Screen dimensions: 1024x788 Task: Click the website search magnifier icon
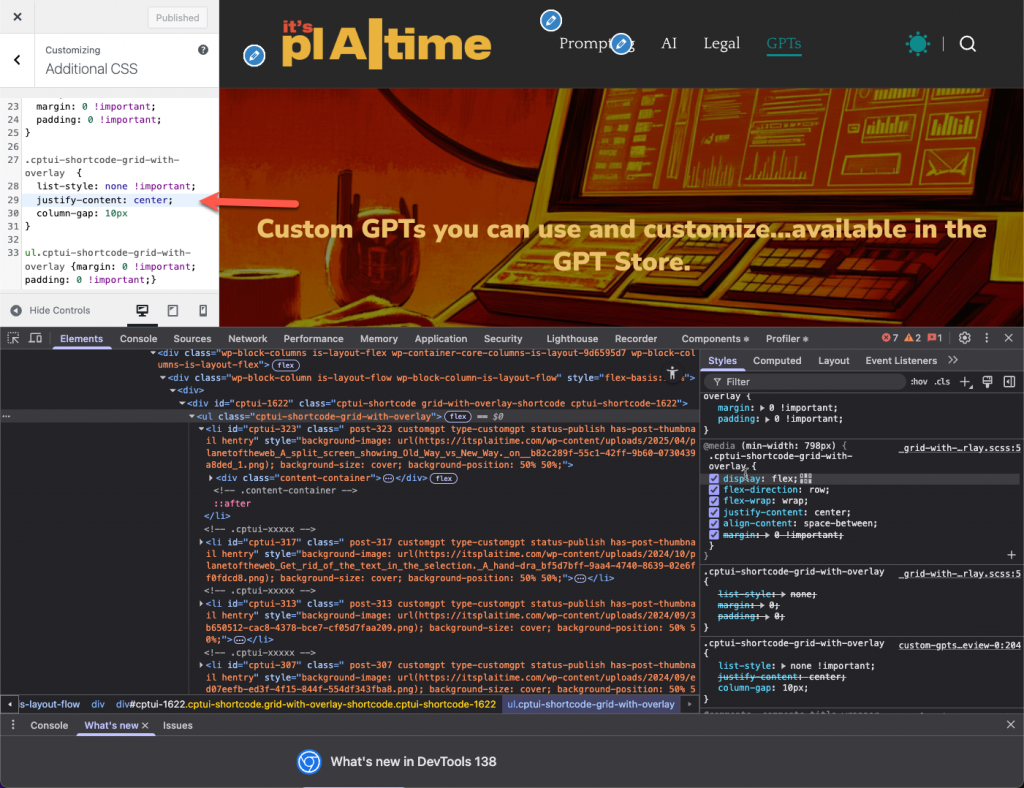pos(967,44)
